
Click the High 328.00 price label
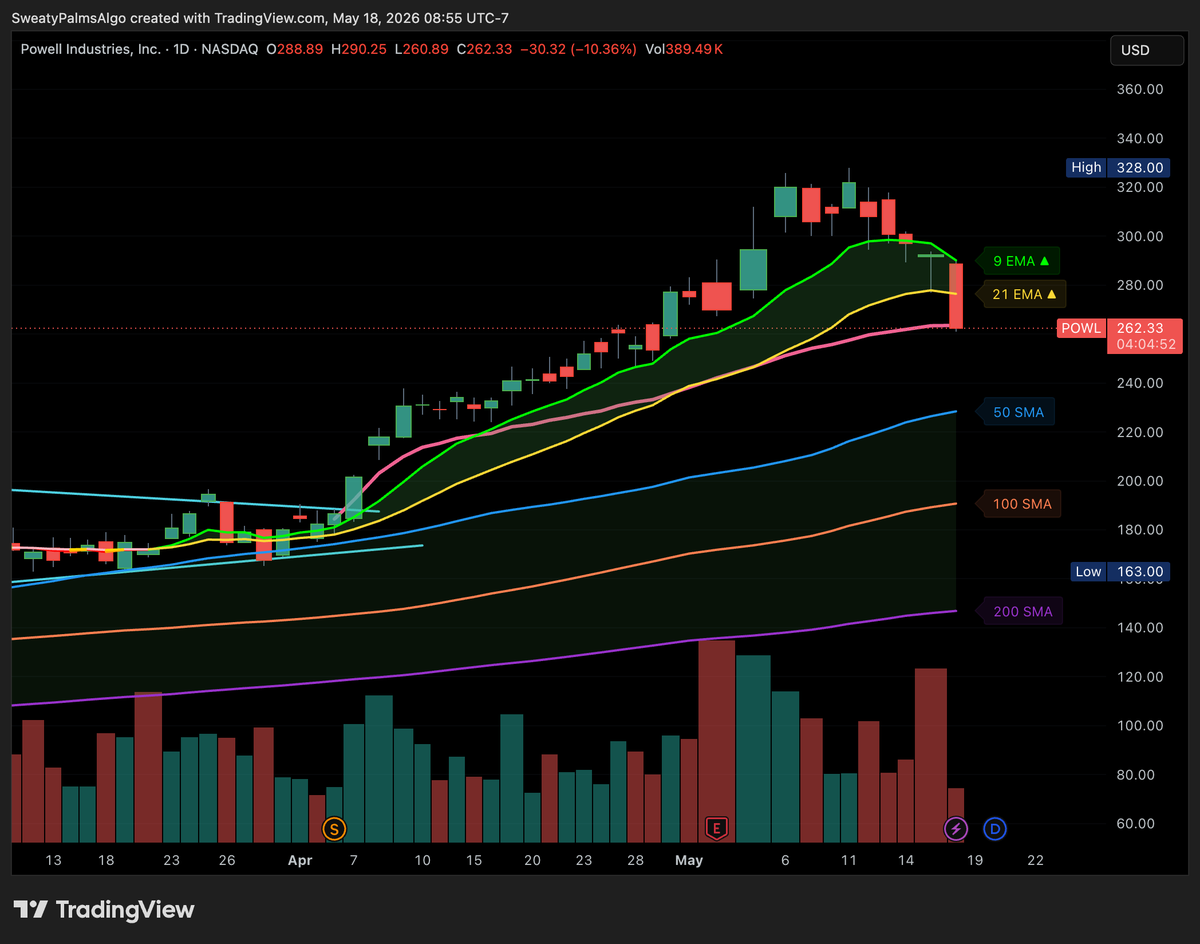pos(1116,168)
